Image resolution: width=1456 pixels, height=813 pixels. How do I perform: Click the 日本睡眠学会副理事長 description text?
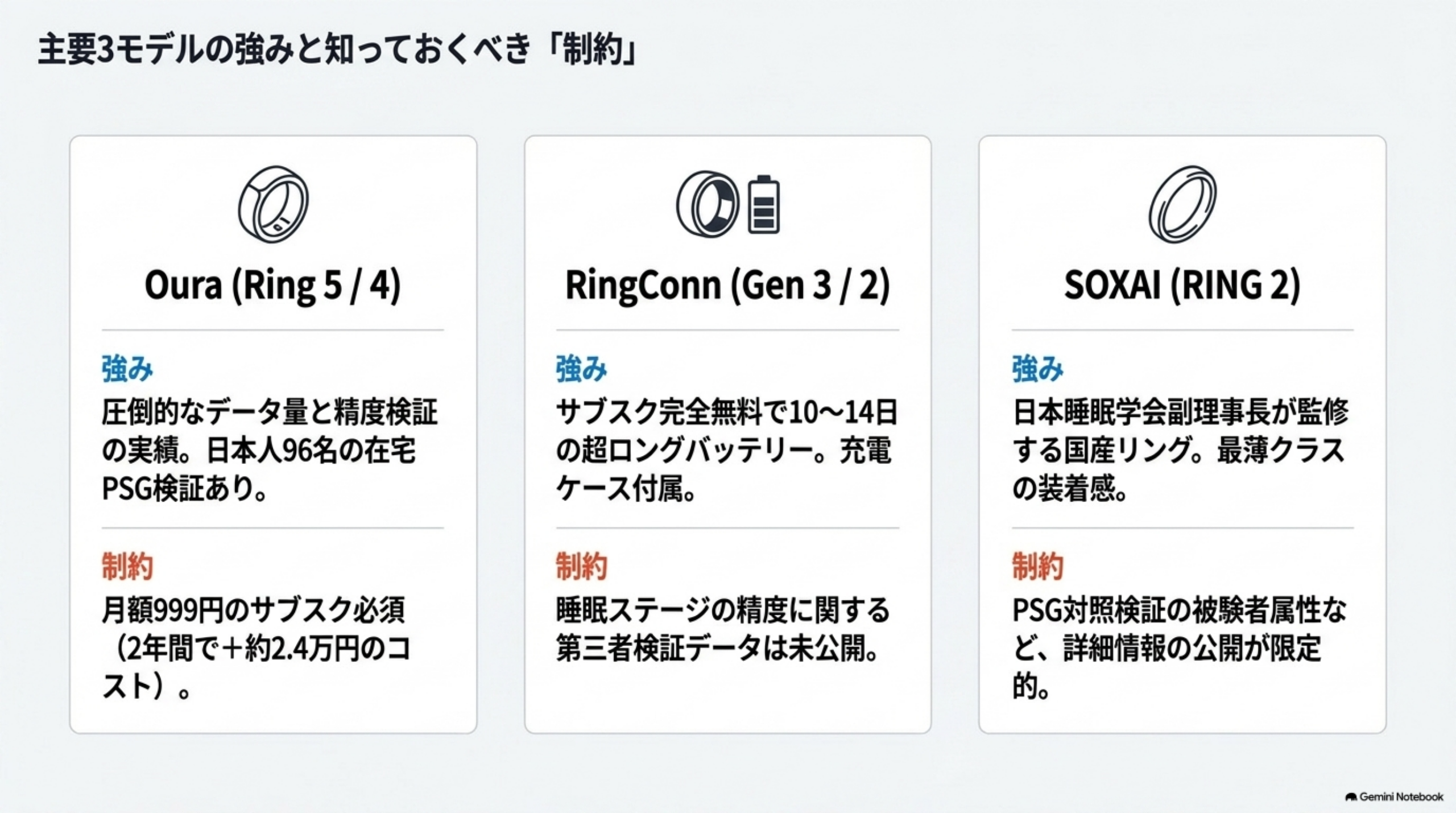click(x=1180, y=451)
